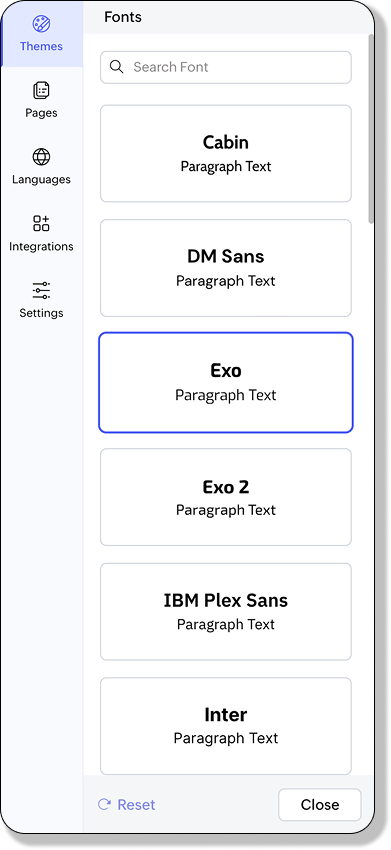Screen dimensions: 391x850
Task: Pick the Exo 2 font option
Action: click(226, 497)
